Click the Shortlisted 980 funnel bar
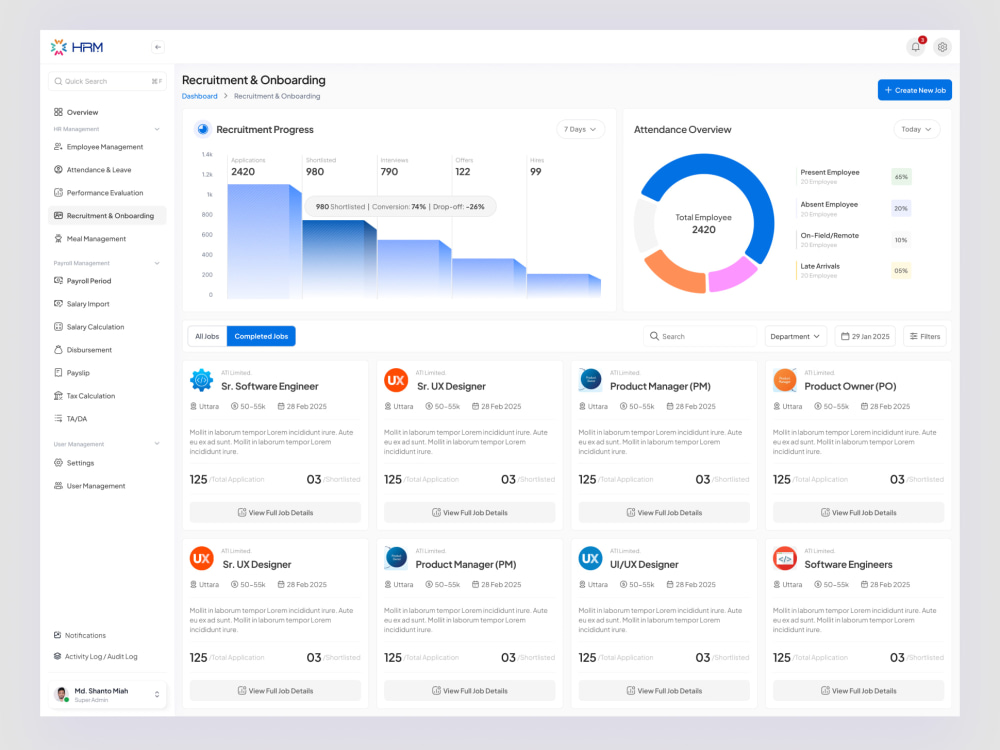This screenshot has height=750, width=1000. [339, 259]
